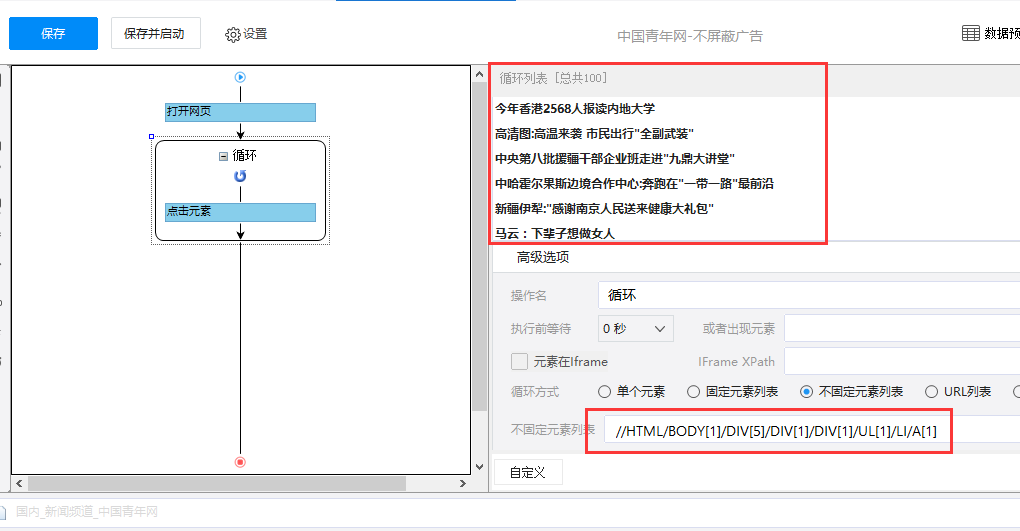Enable the 元素在Iframe checkbox

[x=519, y=361]
